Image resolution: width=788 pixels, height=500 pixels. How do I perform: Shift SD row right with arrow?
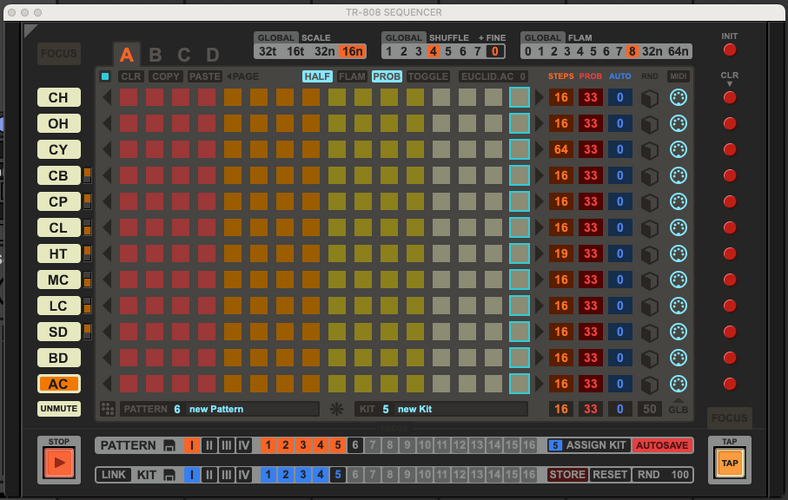pyautogui.click(x=539, y=332)
